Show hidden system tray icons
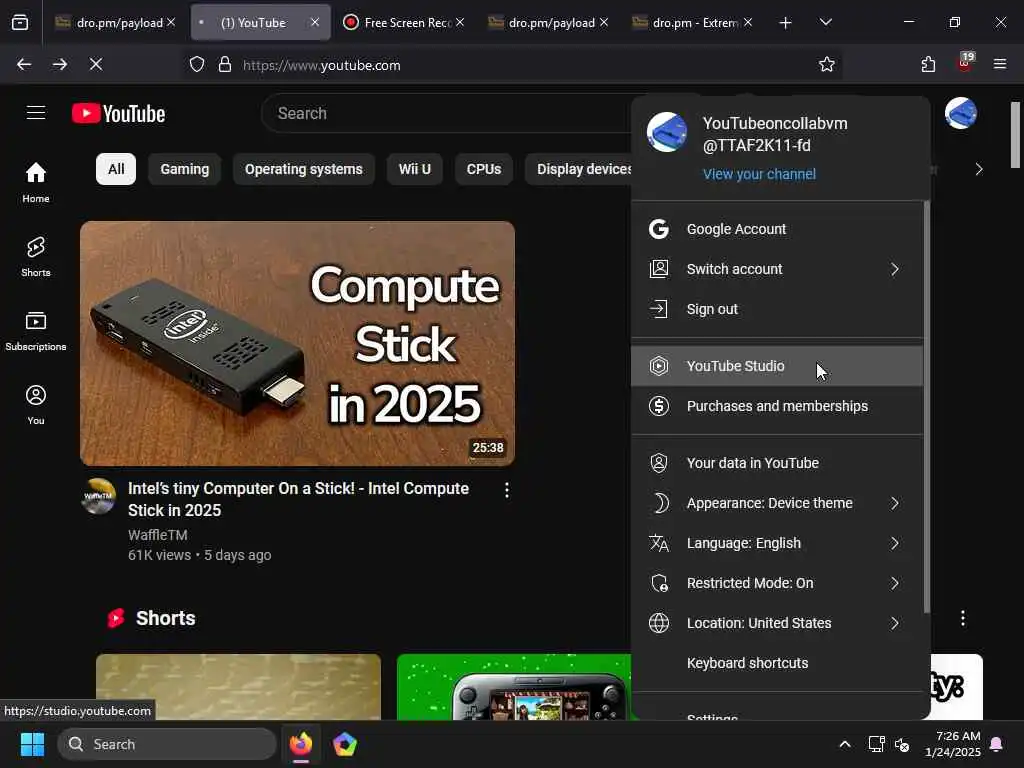Image resolution: width=1024 pixels, height=768 pixels. 844,744
